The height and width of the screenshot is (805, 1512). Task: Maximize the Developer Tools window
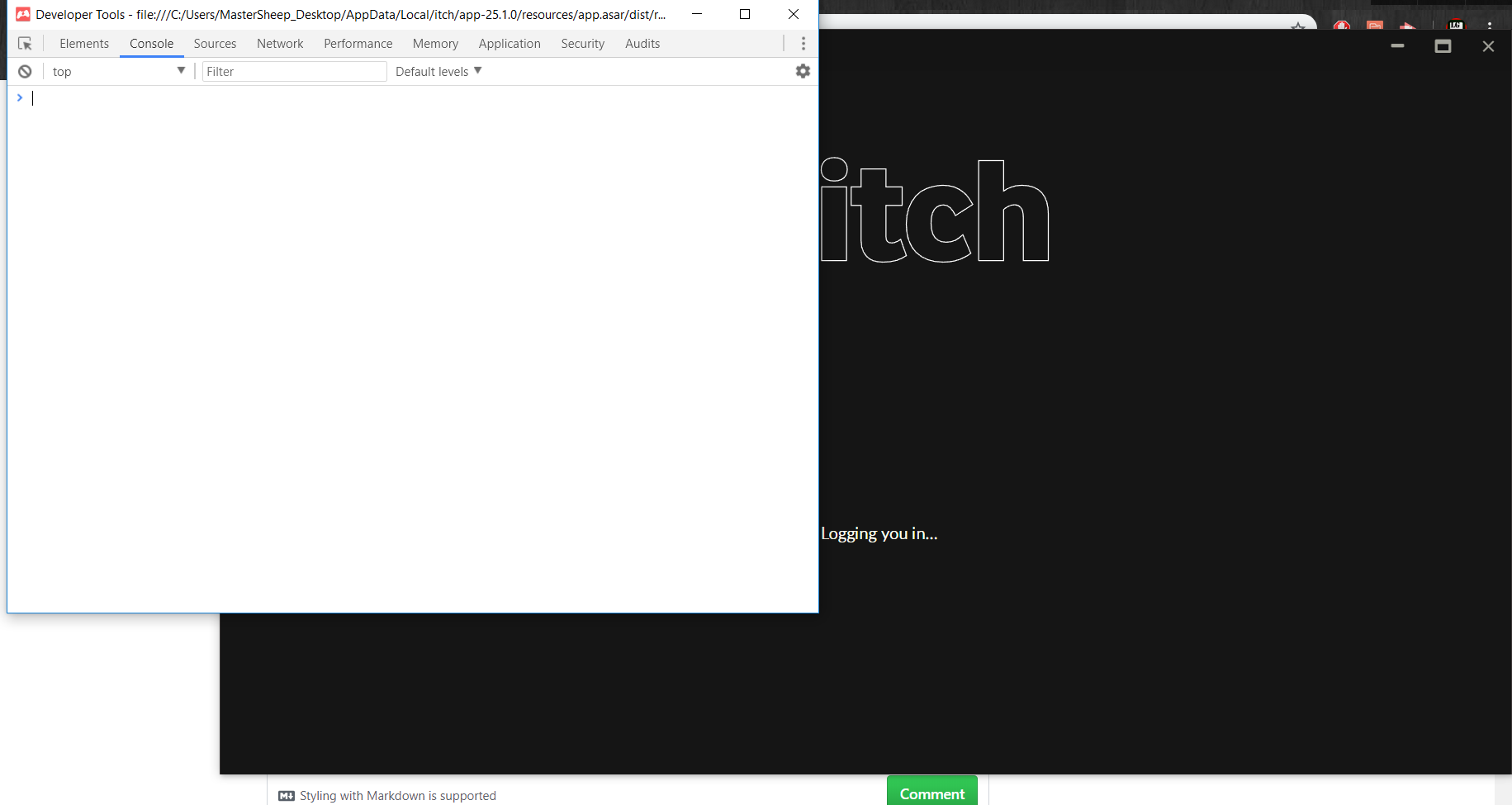pyautogui.click(x=745, y=14)
